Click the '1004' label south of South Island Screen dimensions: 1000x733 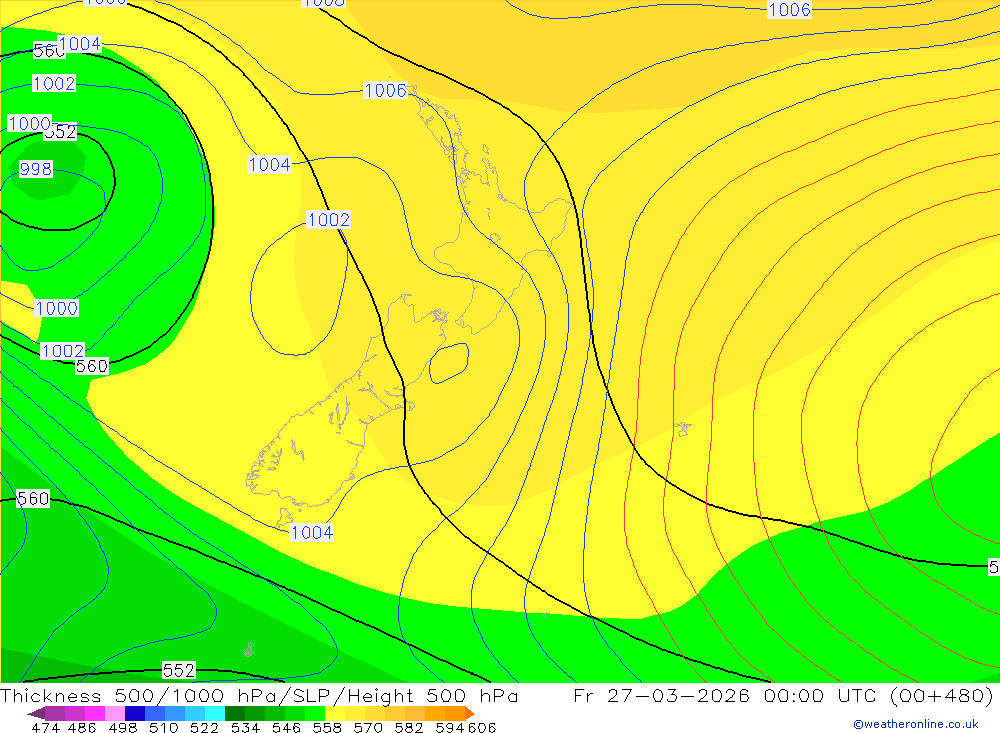coord(311,533)
